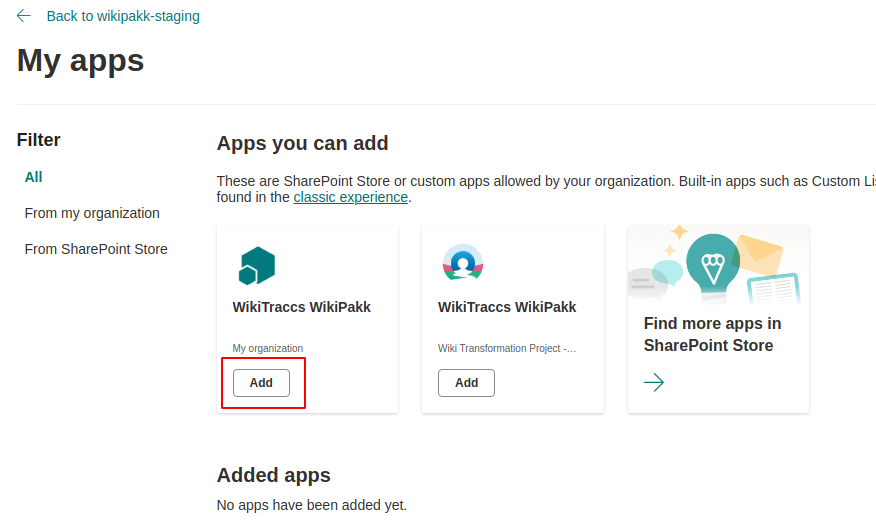Viewport: 876px width, 532px height.
Task: Filter by From SharePoint Store
Action: coord(96,249)
